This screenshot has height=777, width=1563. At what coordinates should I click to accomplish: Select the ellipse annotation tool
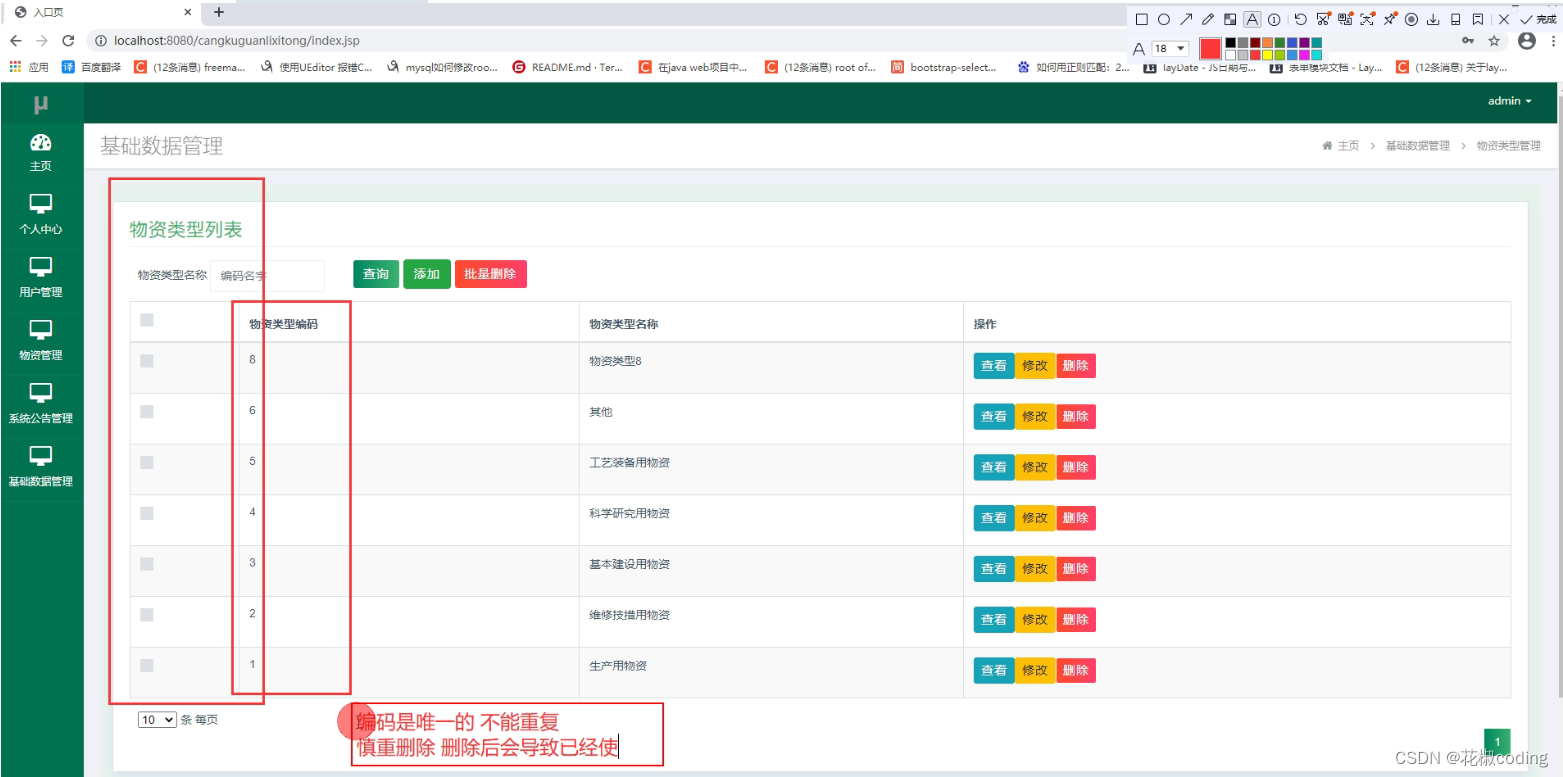click(1164, 19)
